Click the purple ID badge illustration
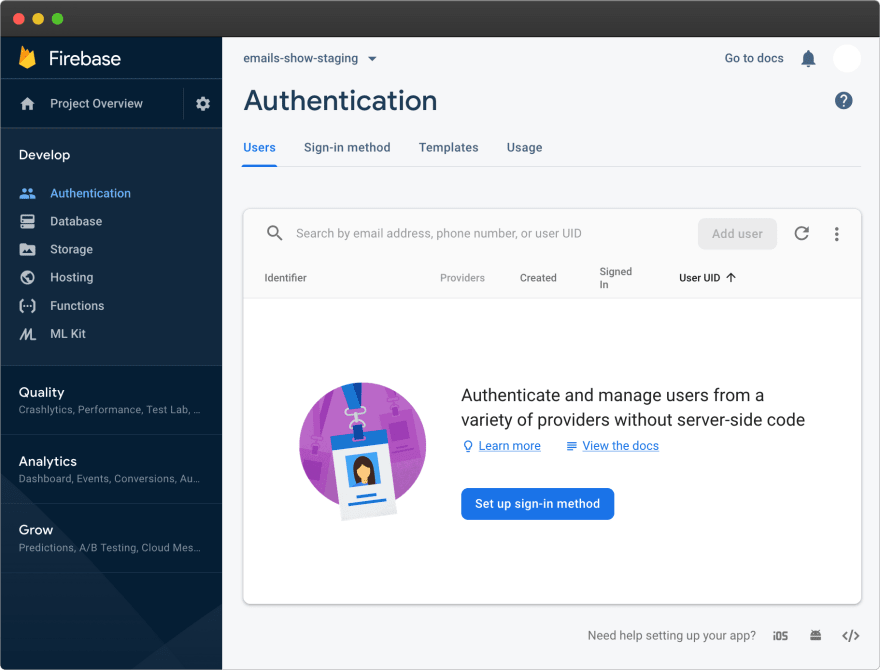This screenshot has width=880, height=670. click(x=363, y=451)
